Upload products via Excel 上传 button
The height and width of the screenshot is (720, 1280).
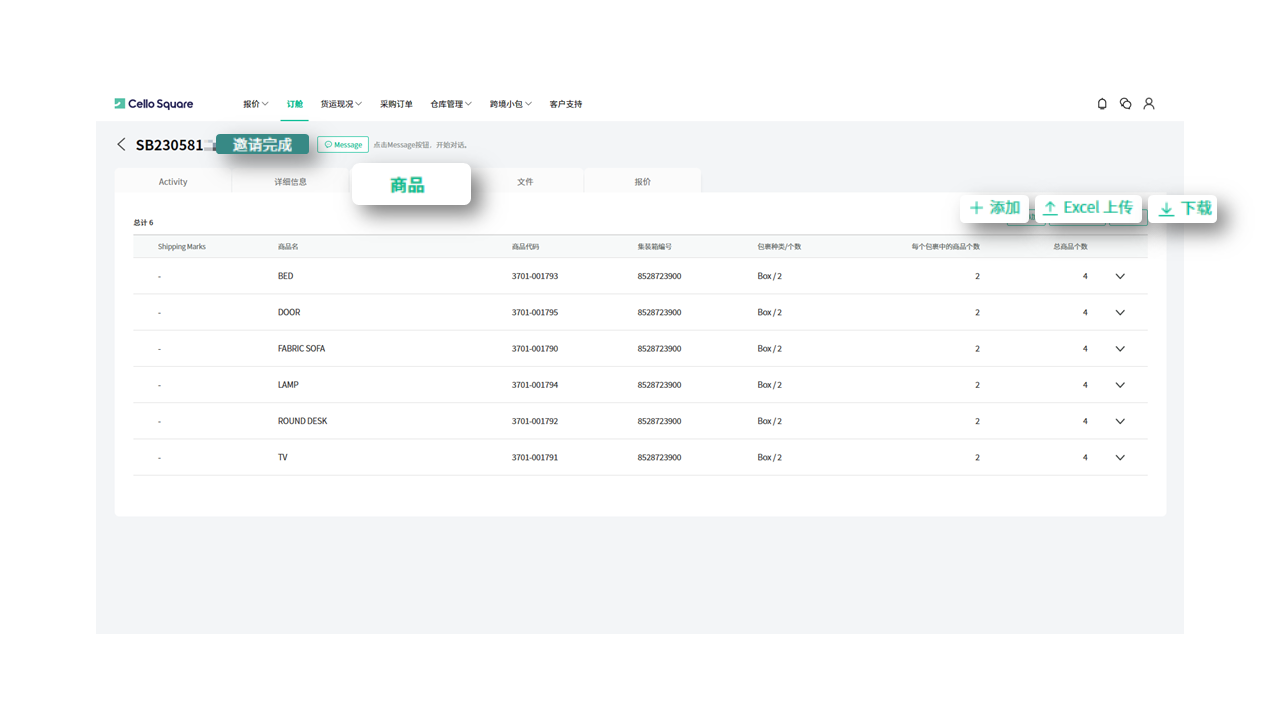tap(1088, 208)
